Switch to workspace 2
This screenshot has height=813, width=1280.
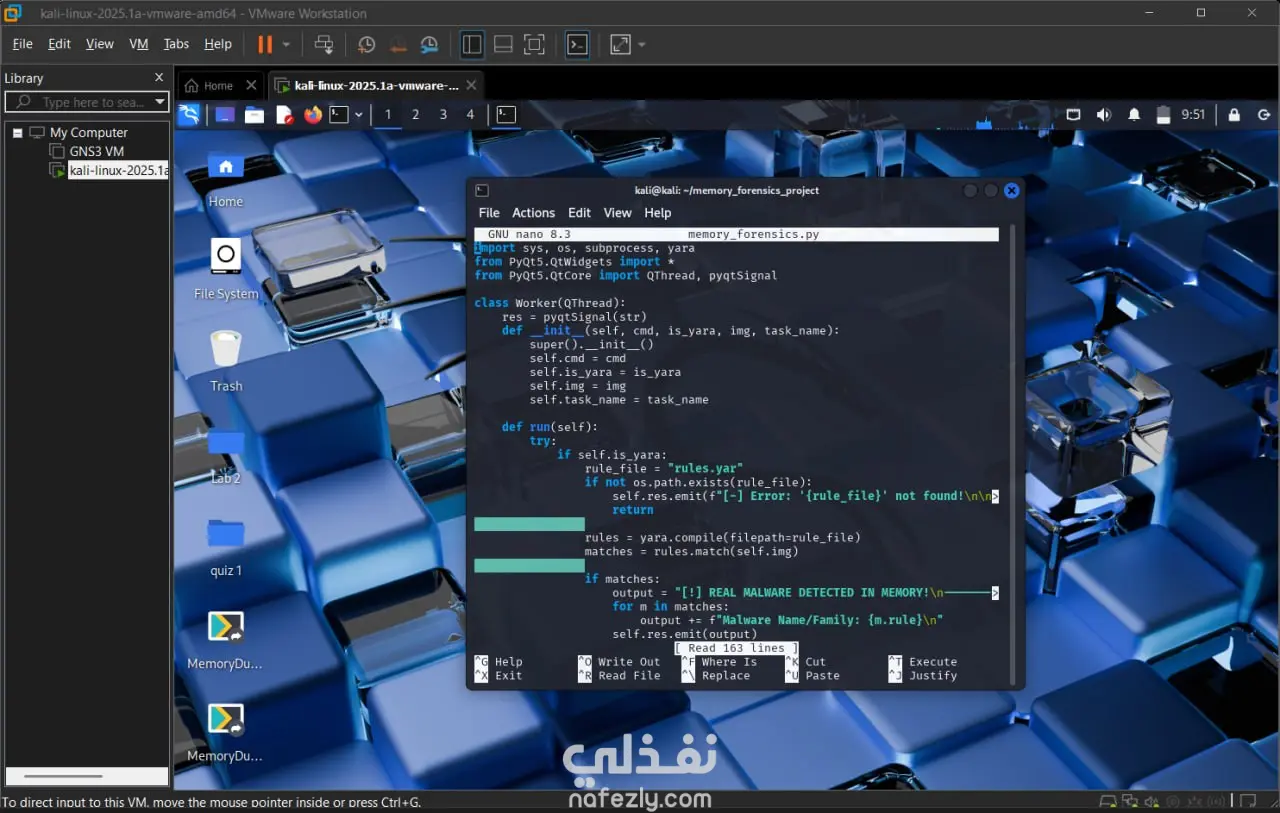(x=416, y=115)
